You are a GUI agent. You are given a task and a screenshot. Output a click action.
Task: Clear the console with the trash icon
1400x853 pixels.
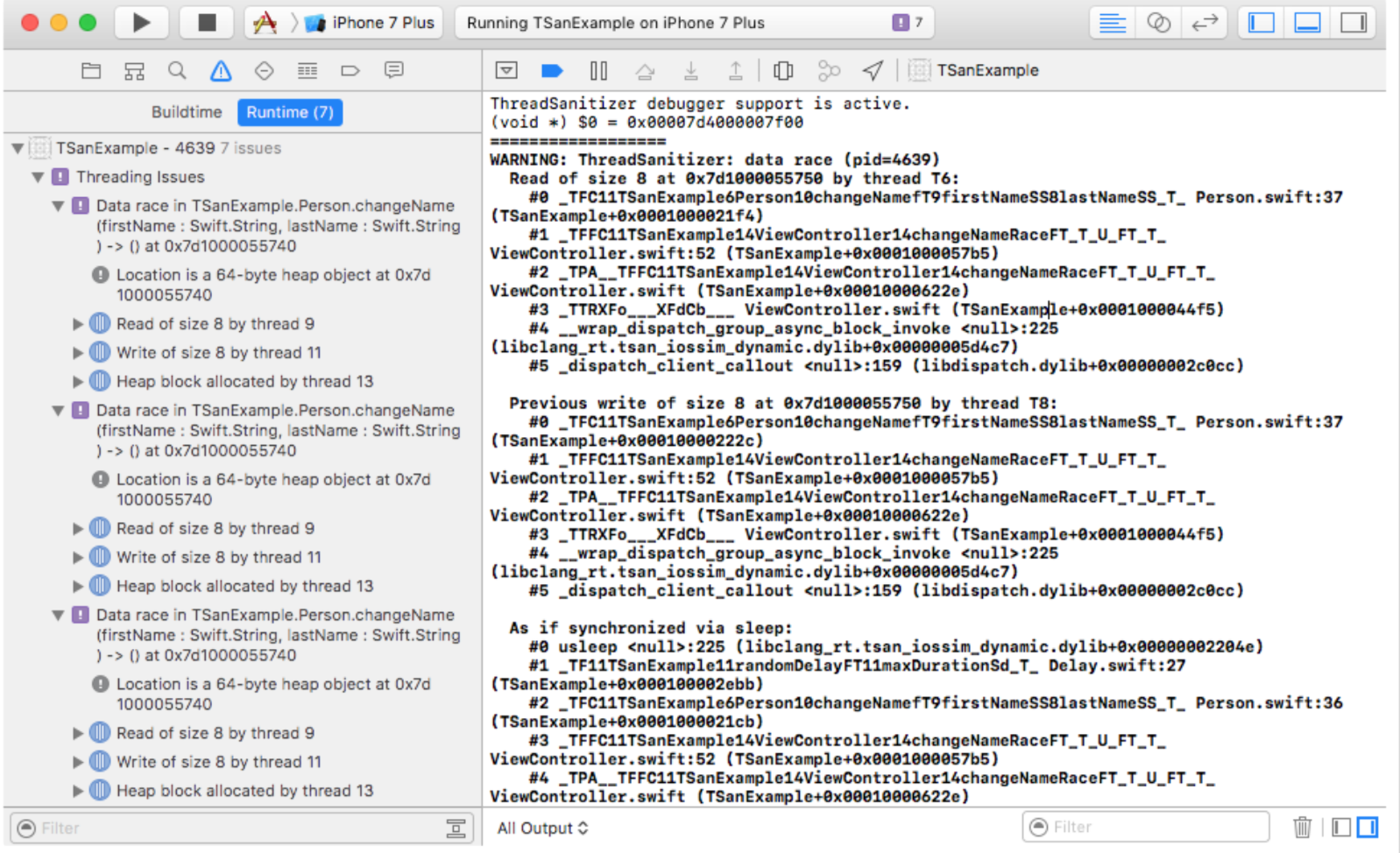pyautogui.click(x=1303, y=827)
